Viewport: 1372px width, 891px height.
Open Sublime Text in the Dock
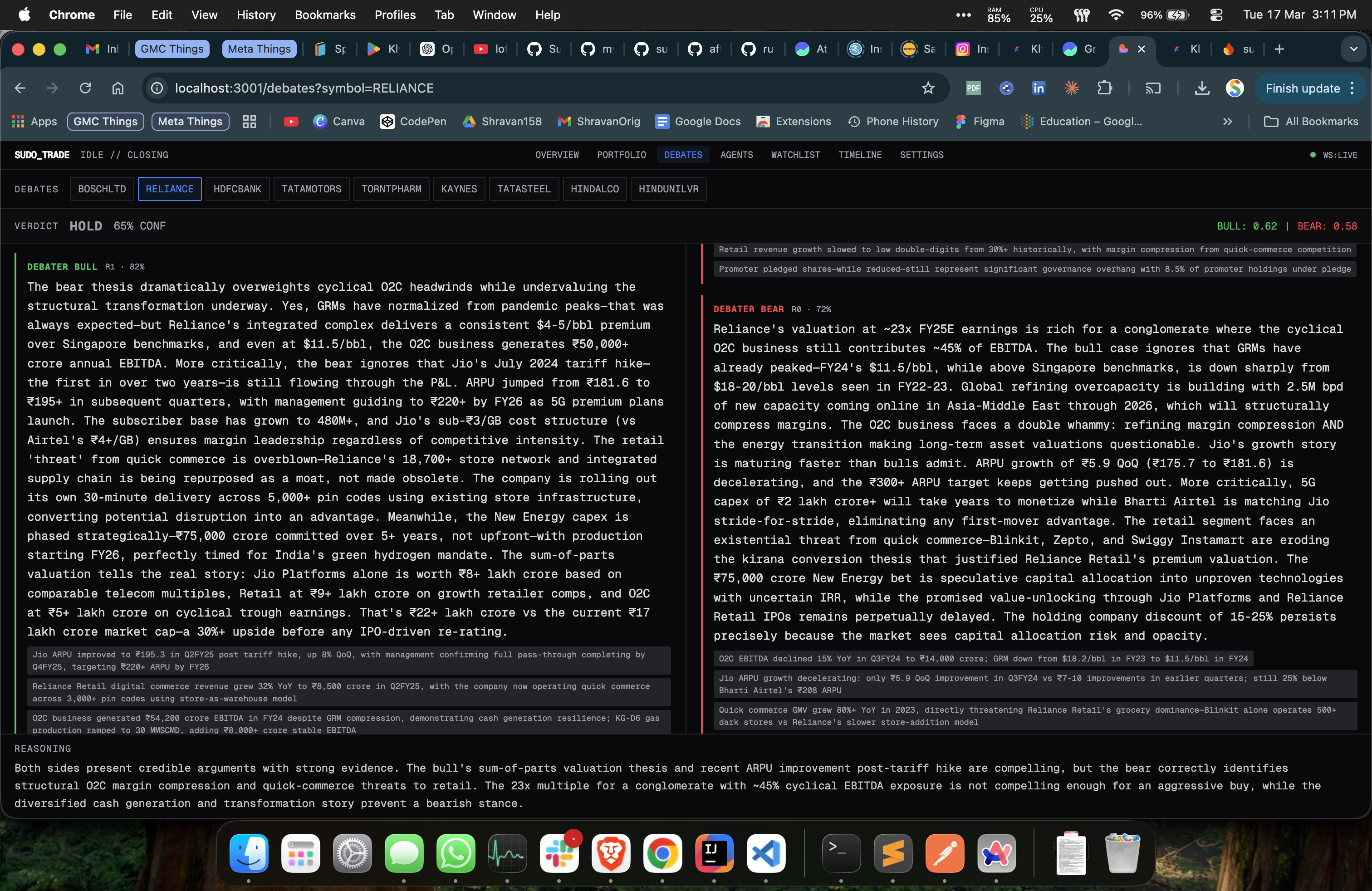click(x=893, y=852)
